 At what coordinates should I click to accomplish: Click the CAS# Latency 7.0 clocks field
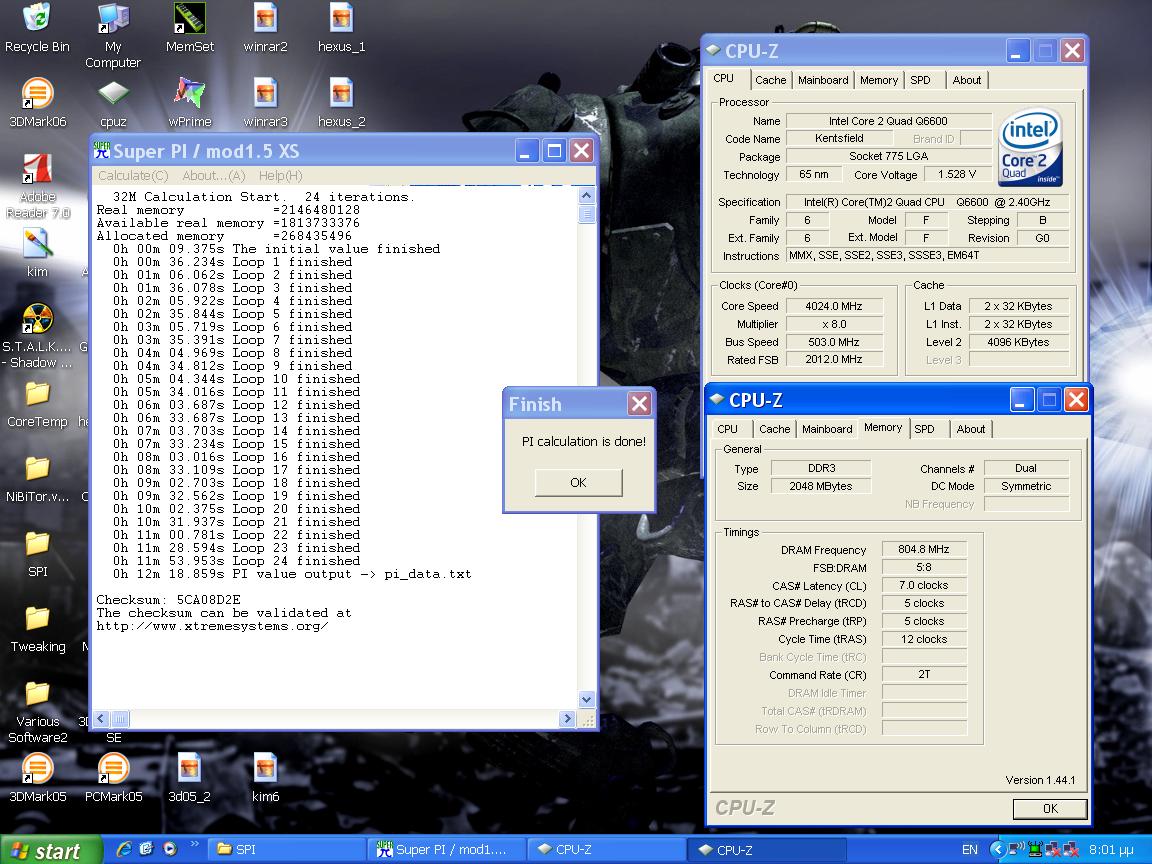pyautogui.click(x=924, y=586)
